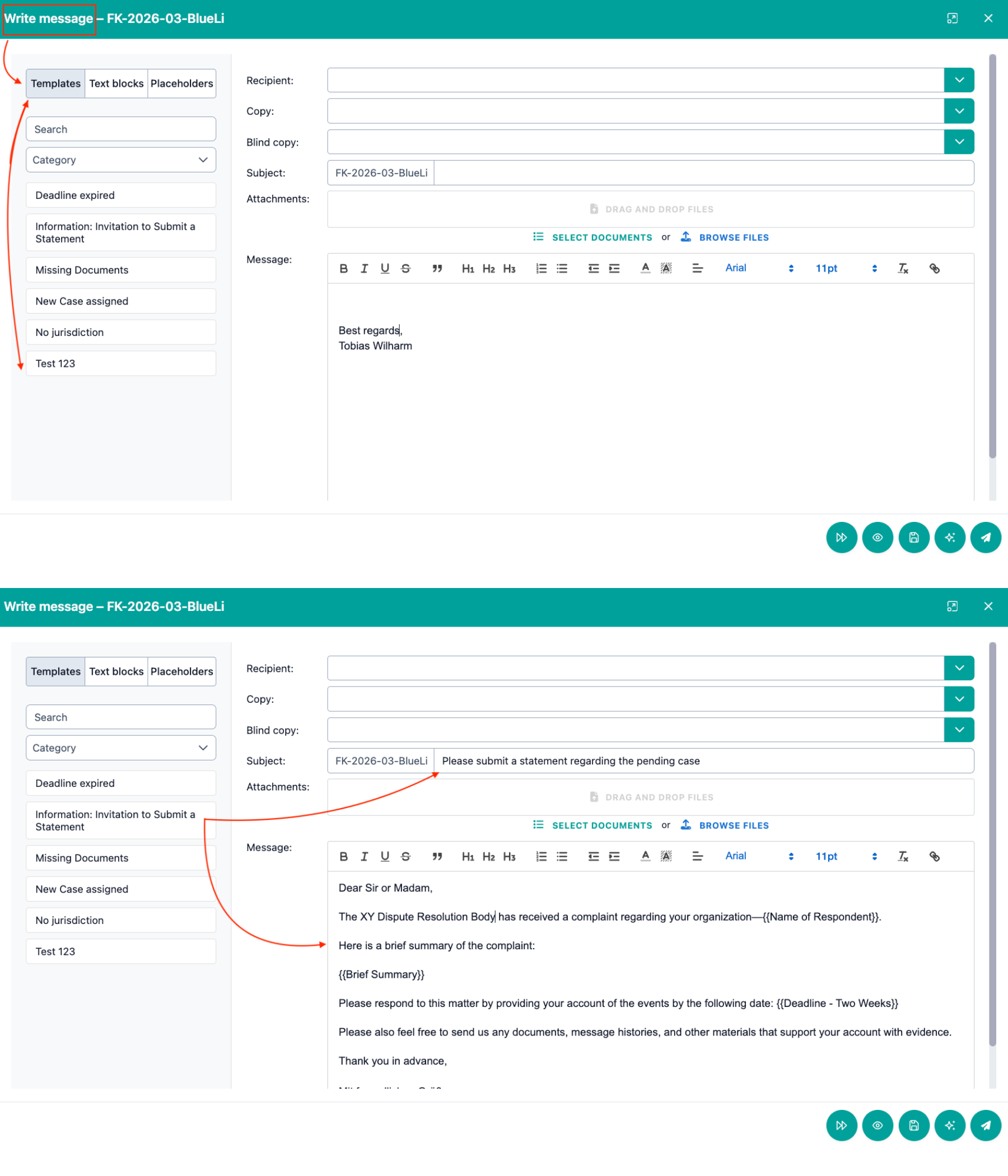This screenshot has height=1176, width=1008.
Task: Apply strikethrough in the blank-message dialog toolbar
Action: point(406,268)
